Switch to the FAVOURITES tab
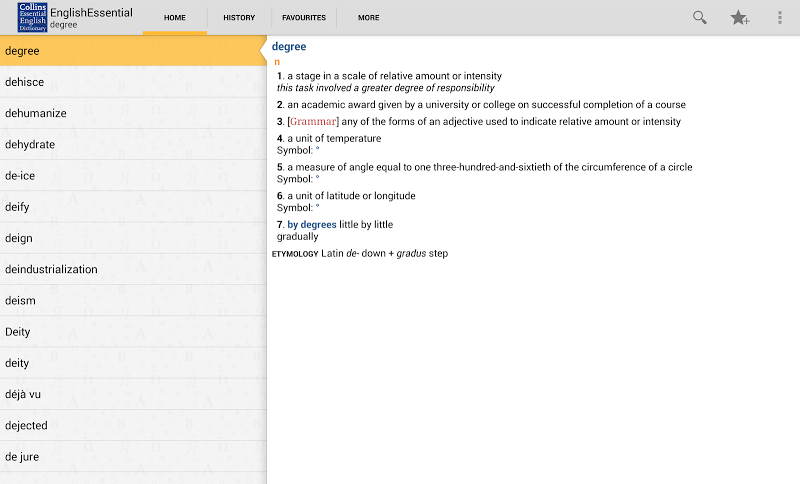Image resolution: width=800 pixels, height=484 pixels. point(304,17)
